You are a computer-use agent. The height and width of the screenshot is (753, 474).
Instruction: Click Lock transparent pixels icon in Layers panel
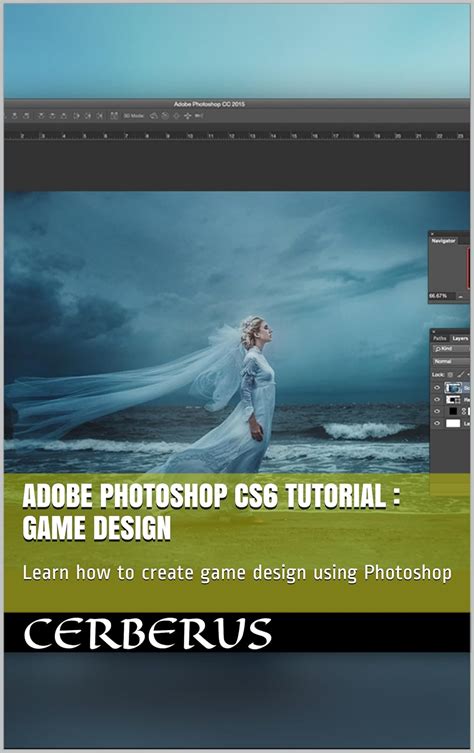450,375
